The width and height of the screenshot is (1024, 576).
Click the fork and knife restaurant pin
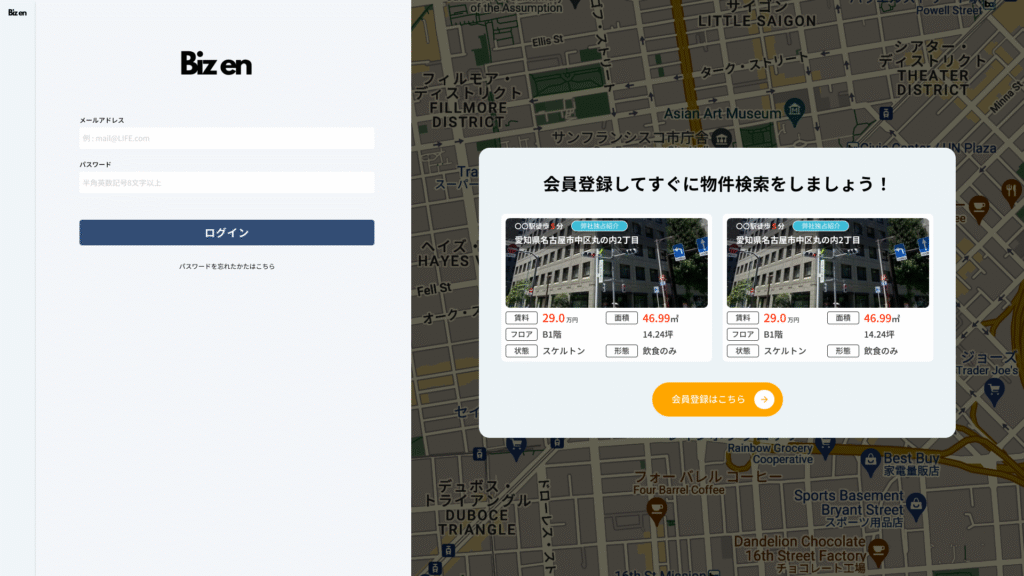(x=1011, y=189)
